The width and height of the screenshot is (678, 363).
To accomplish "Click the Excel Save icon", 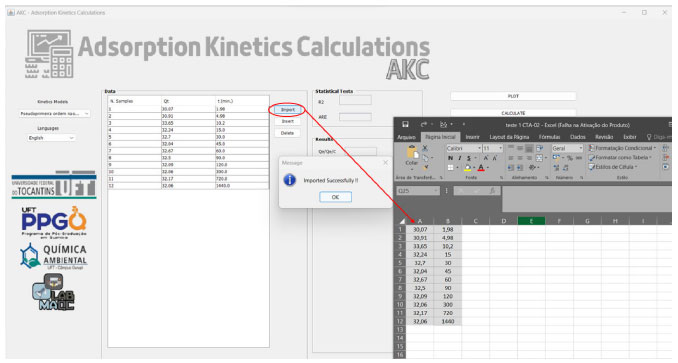I will [x=405, y=124].
